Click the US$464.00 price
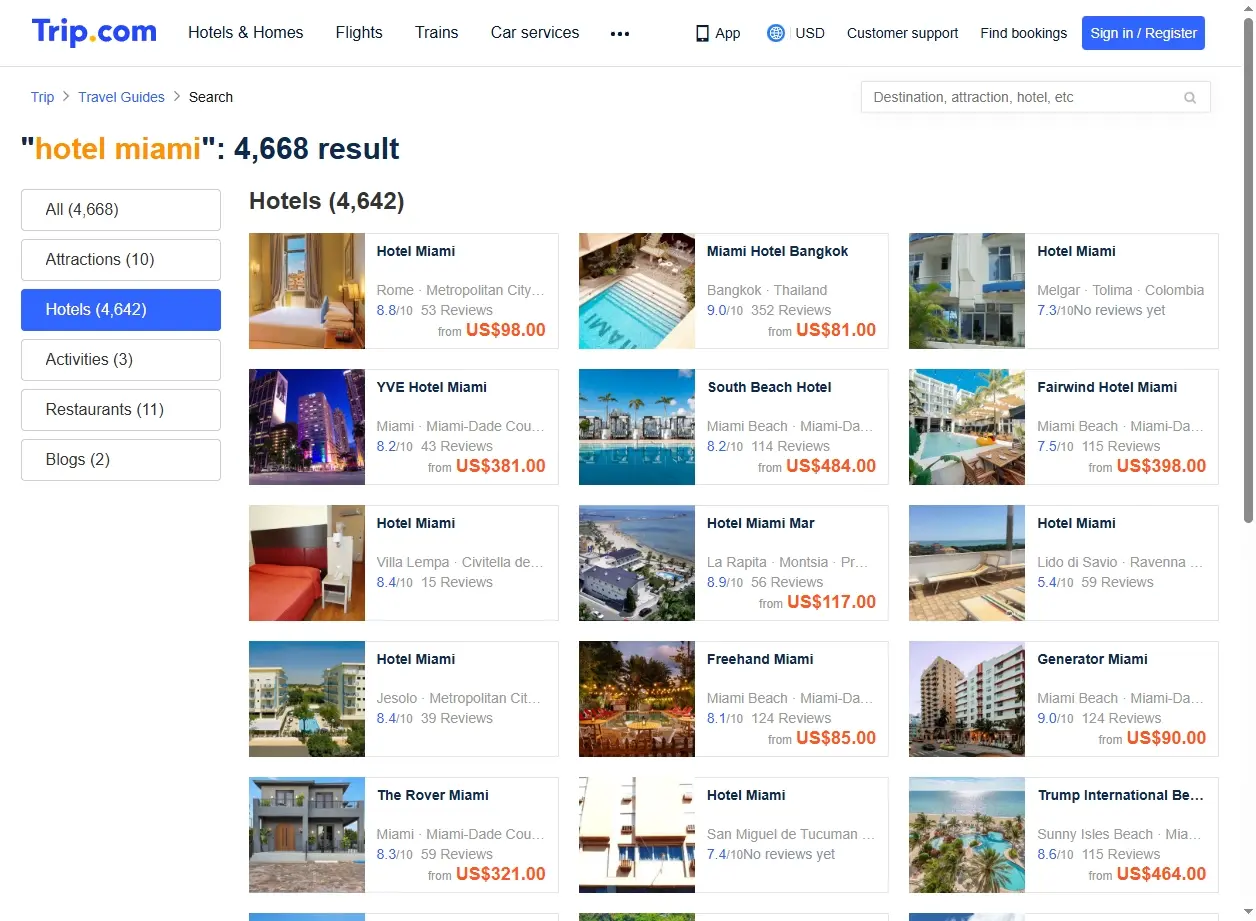This screenshot has width=1256, height=921. pyautogui.click(x=1161, y=874)
